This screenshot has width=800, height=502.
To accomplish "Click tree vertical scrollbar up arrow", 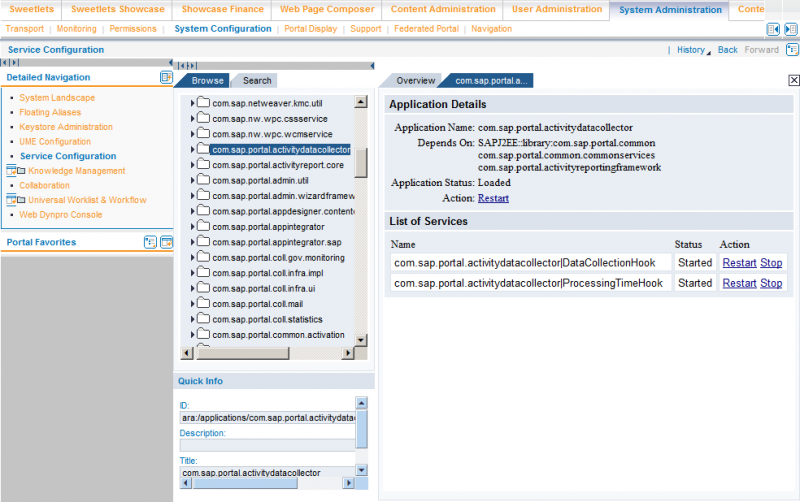I will click(361, 102).
